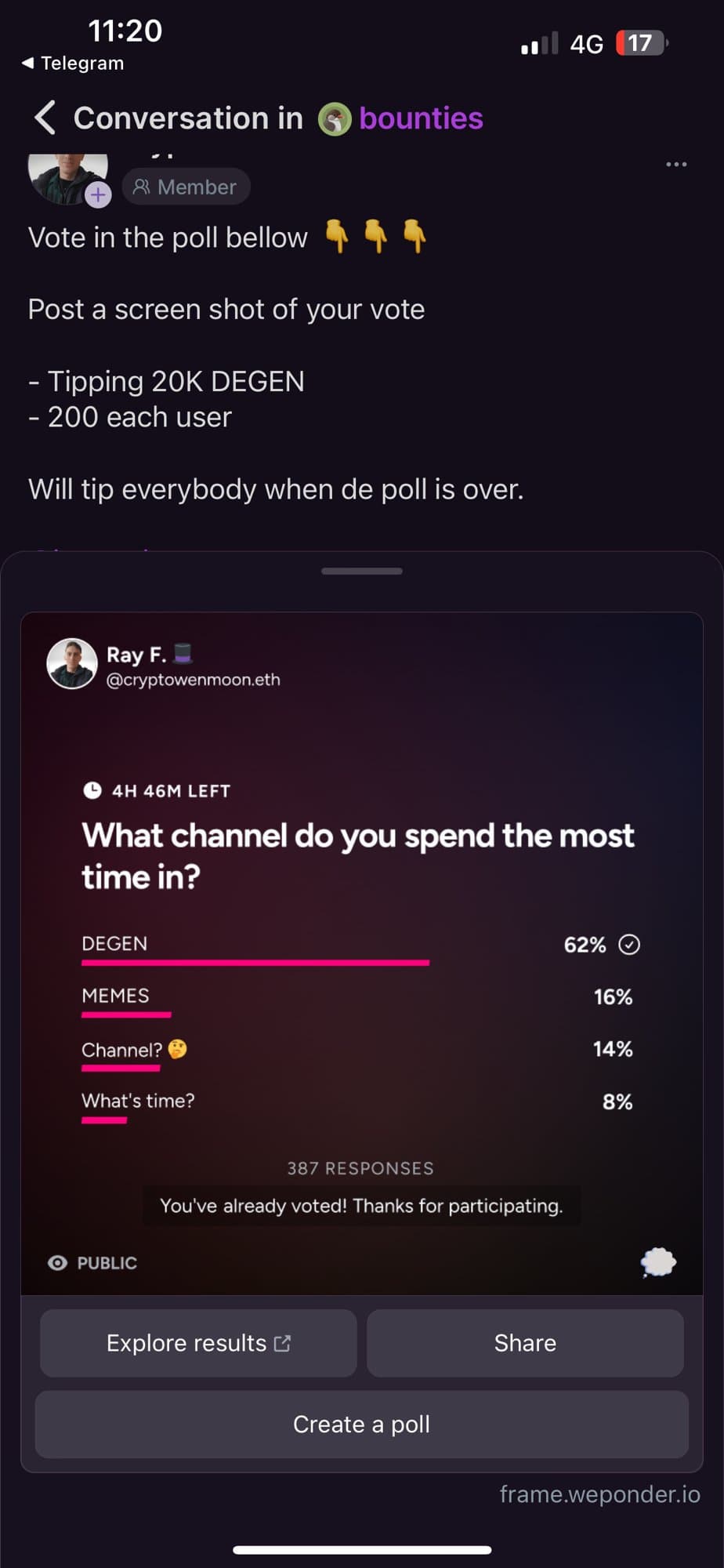724x1568 pixels.
Task: Open the frame.weponder.io link
Action: [600, 1494]
